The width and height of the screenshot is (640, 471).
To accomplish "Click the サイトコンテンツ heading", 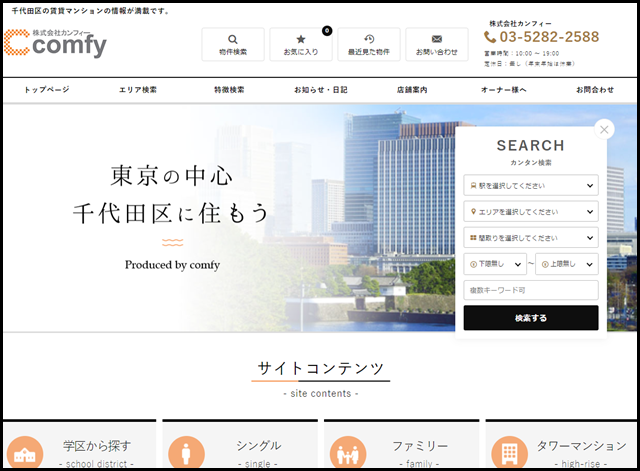I will point(321,368).
